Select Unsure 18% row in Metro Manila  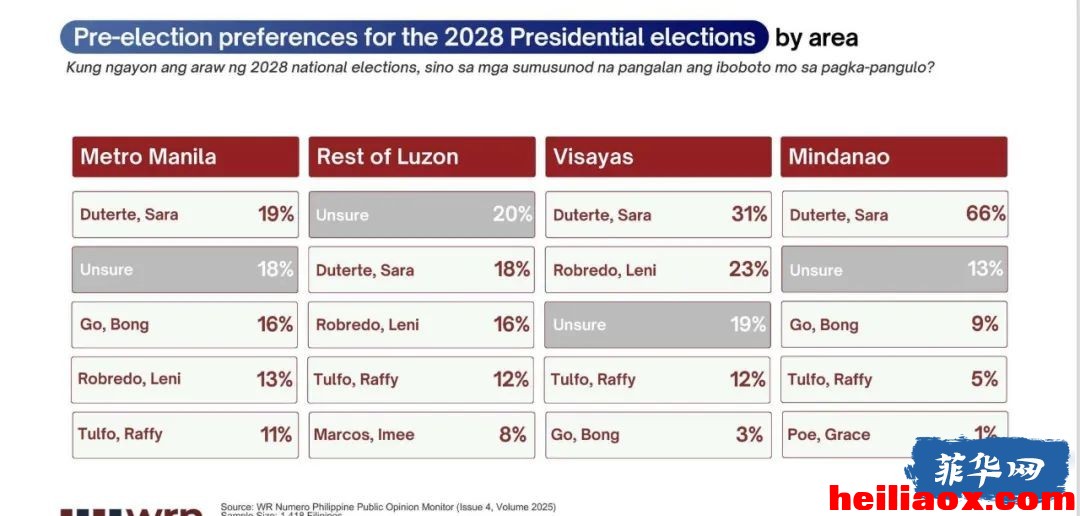[185, 269]
